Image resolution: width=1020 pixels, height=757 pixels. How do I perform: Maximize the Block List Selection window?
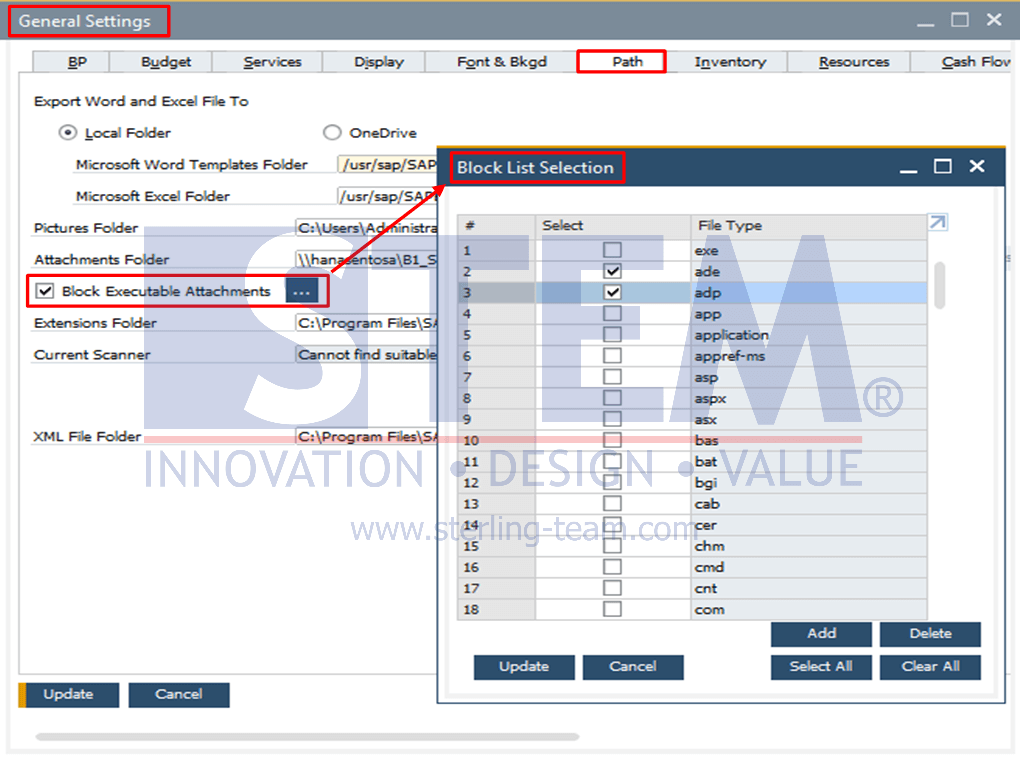(x=943, y=166)
